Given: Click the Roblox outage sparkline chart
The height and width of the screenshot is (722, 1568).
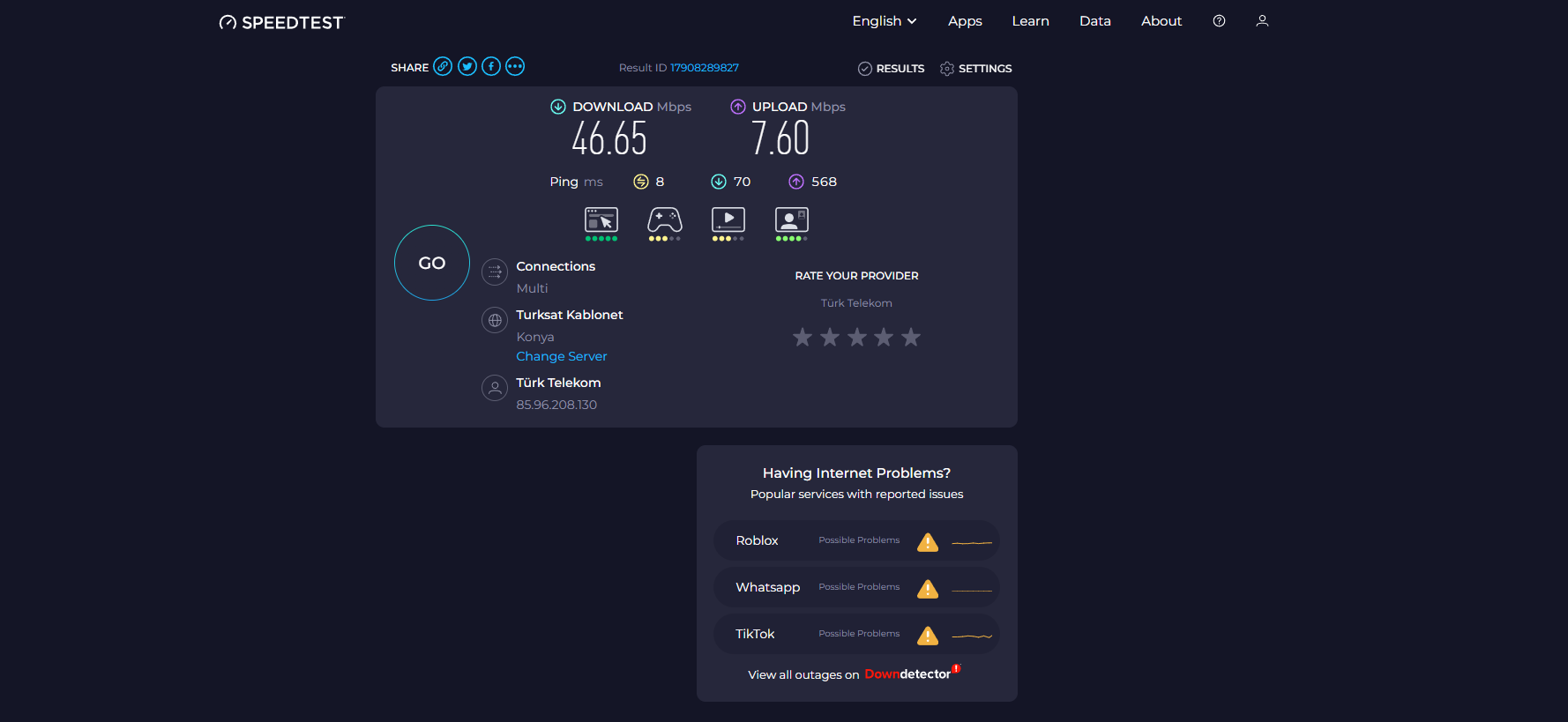Looking at the screenshot, I should pyautogui.click(x=972, y=542).
